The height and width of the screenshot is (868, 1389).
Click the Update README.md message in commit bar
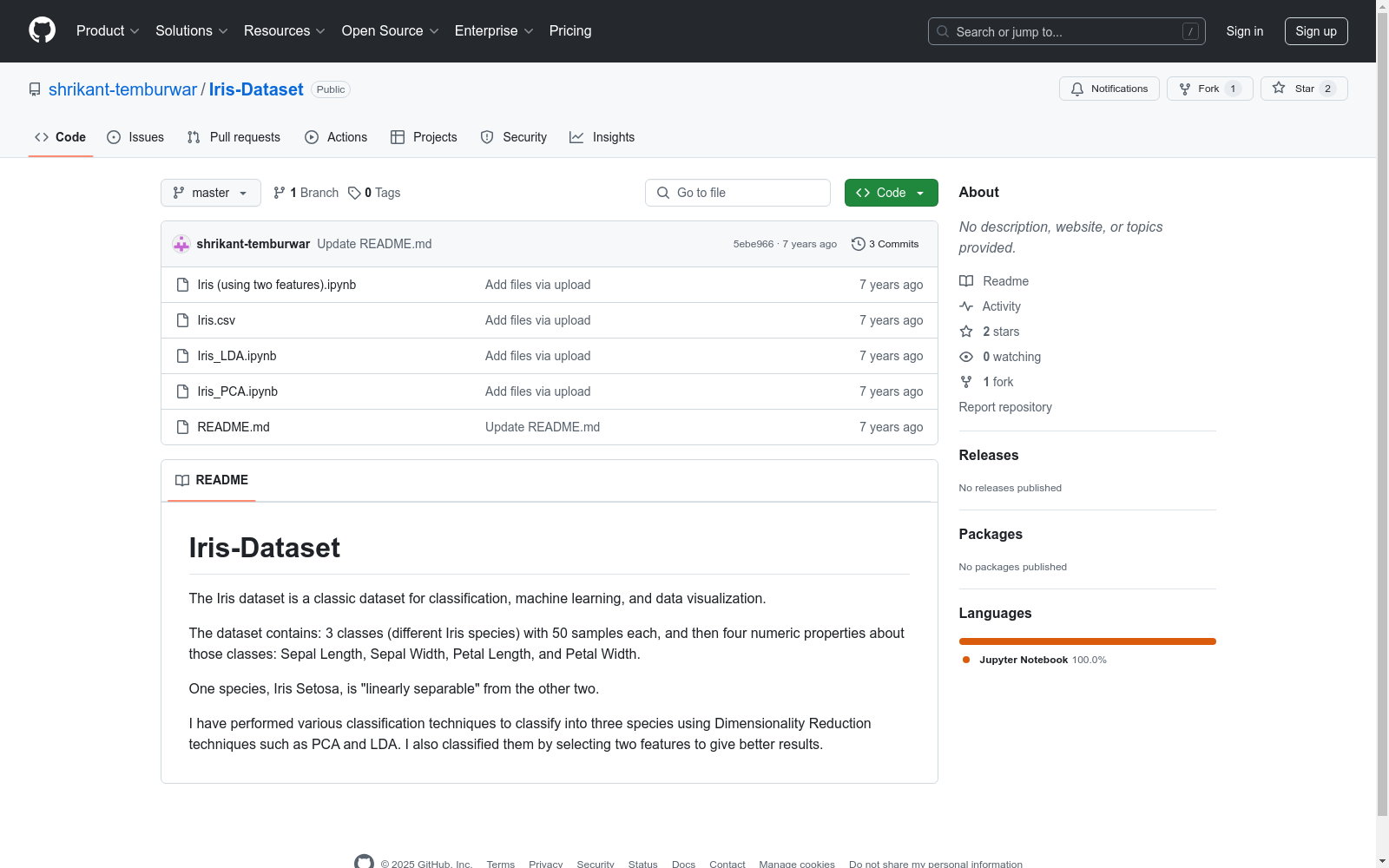point(374,244)
